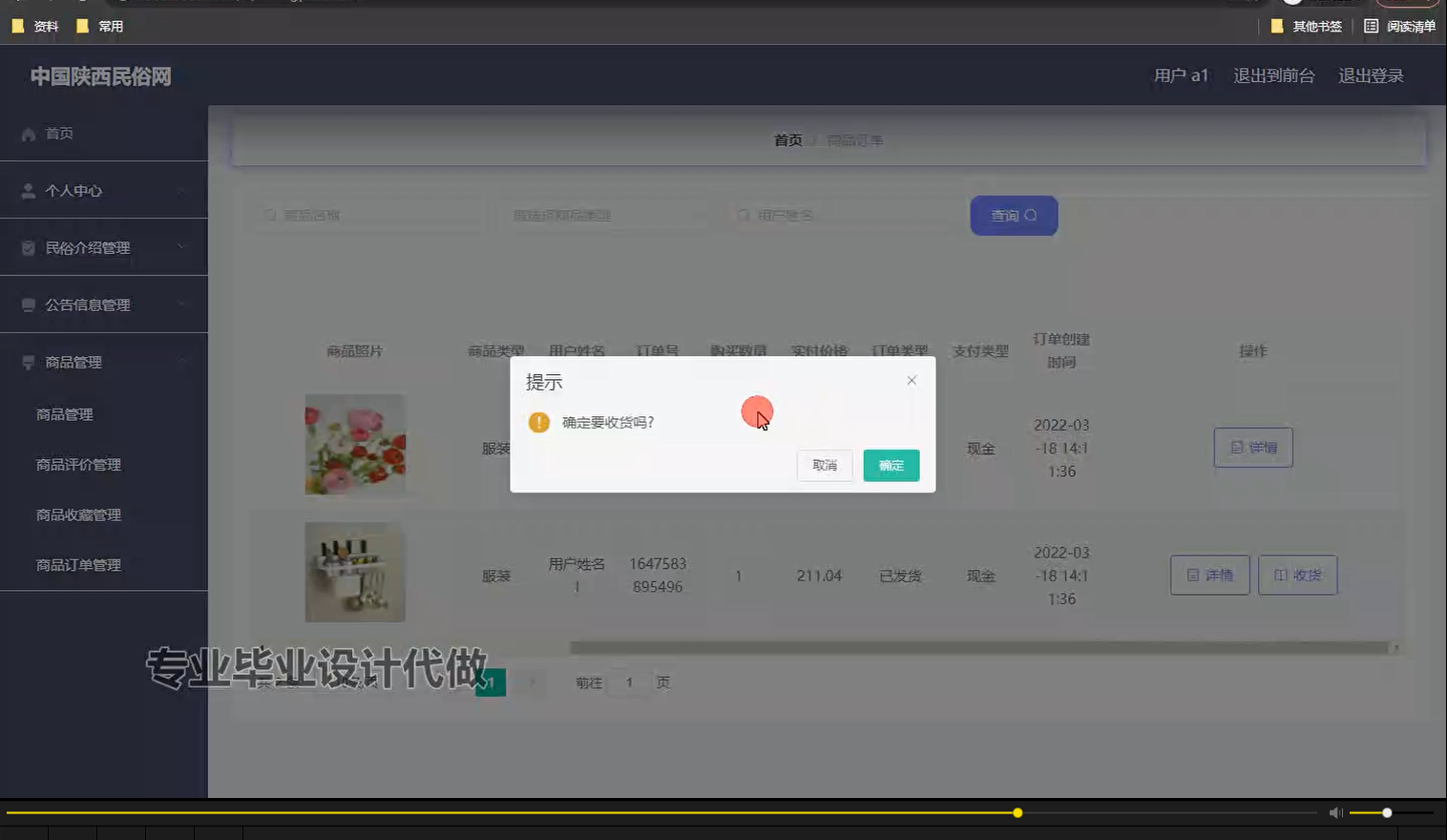1447x840 pixels.
Task: Click the 首页 breadcrumb item
Action: pyautogui.click(x=786, y=139)
